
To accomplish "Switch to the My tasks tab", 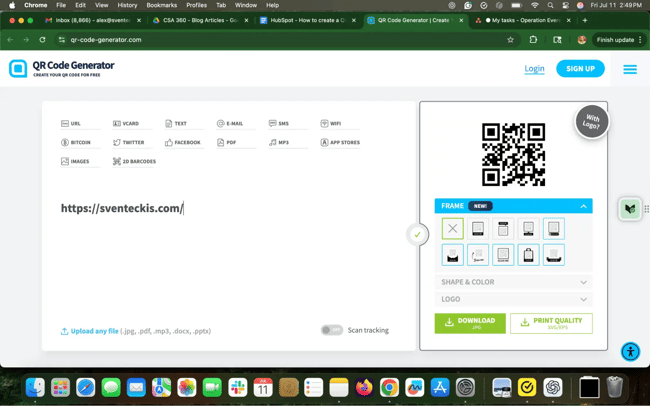I will (523, 20).
